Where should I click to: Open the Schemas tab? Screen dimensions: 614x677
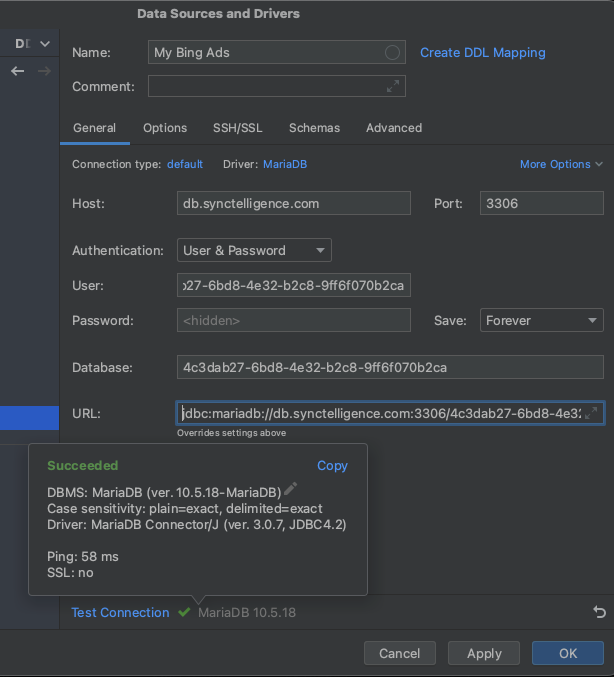point(314,128)
